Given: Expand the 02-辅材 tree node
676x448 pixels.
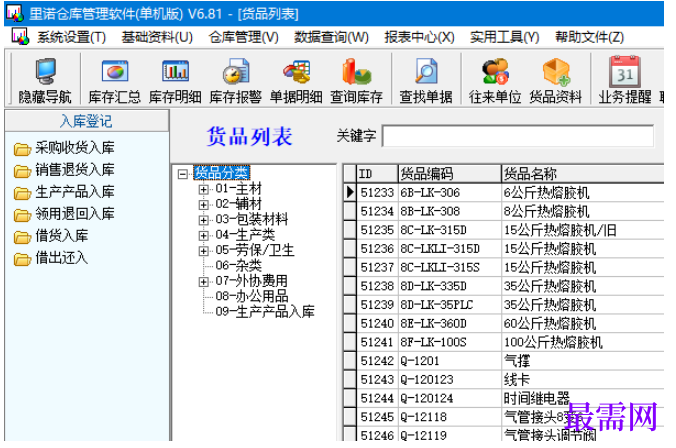Looking at the screenshot, I should [x=203, y=204].
